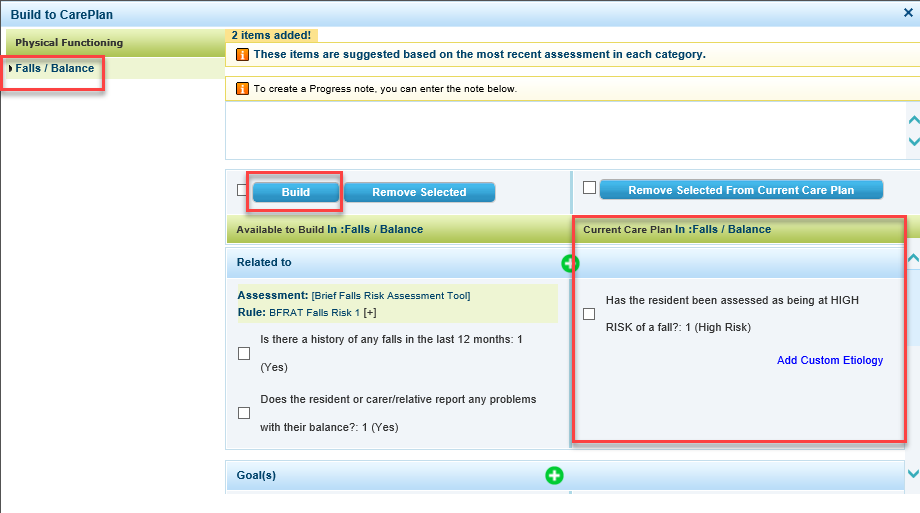Screen dimensions: 920x513
Task: Click info icon beside Progress note hint
Action: point(242,89)
